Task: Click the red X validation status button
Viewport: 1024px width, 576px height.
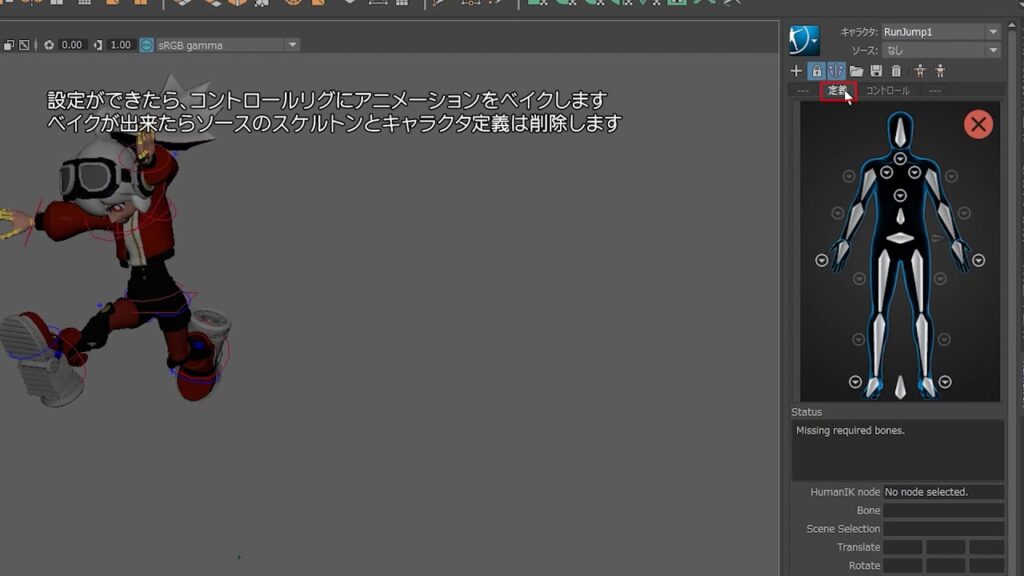Action: [x=978, y=124]
